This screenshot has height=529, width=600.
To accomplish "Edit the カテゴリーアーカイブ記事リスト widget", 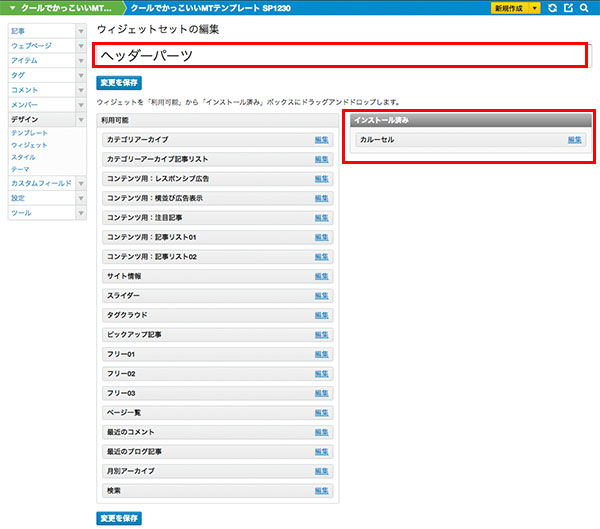I will click(321, 159).
